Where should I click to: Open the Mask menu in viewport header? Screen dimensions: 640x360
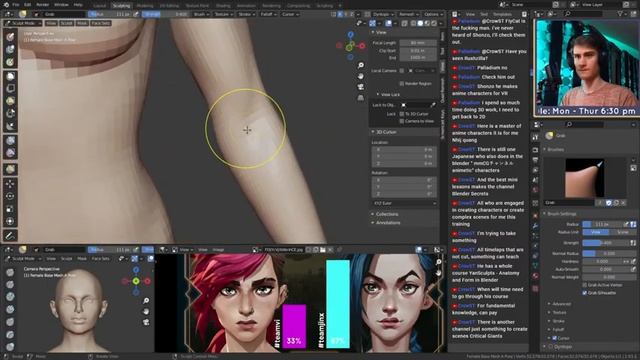pos(82,23)
